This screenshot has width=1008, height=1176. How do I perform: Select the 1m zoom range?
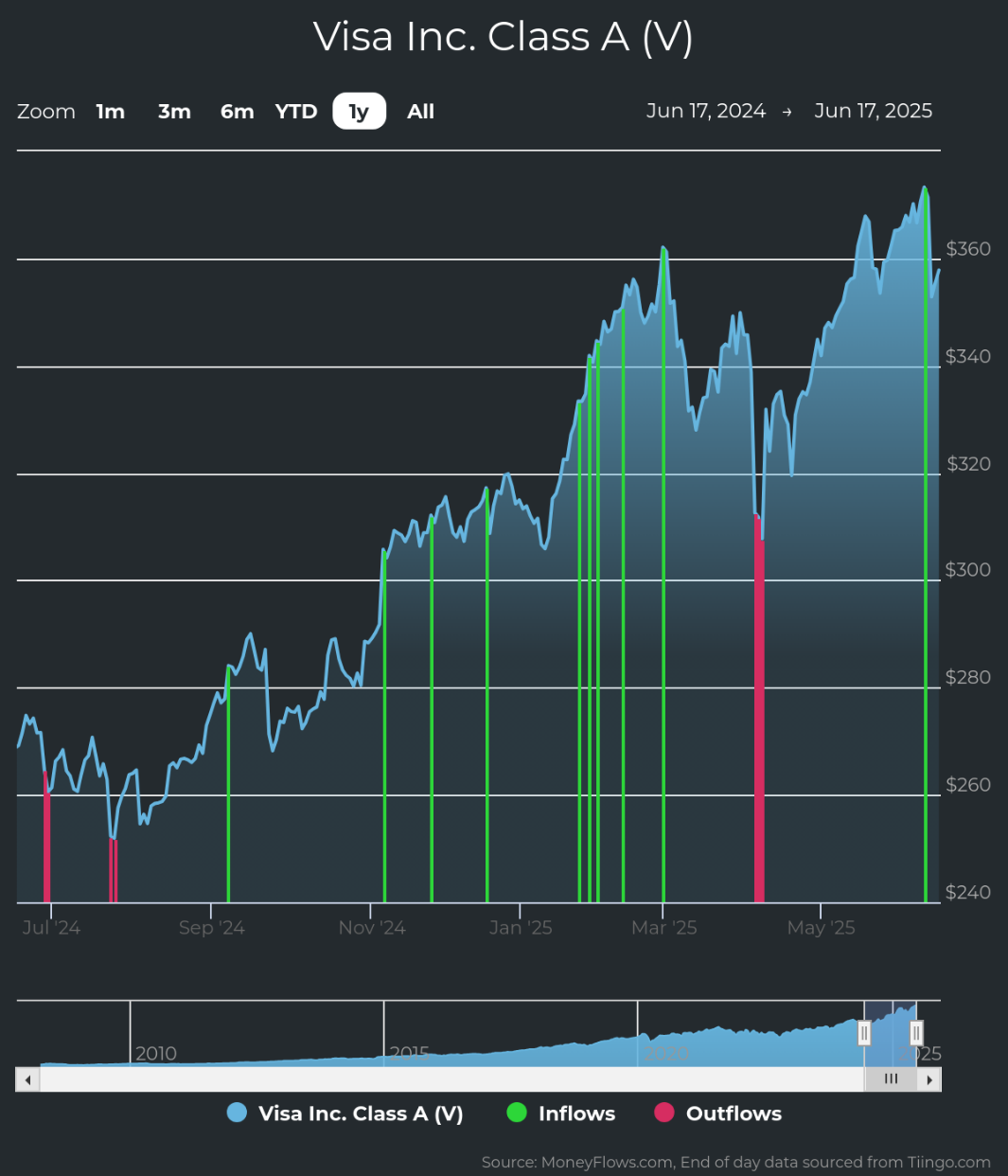click(x=111, y=112)
